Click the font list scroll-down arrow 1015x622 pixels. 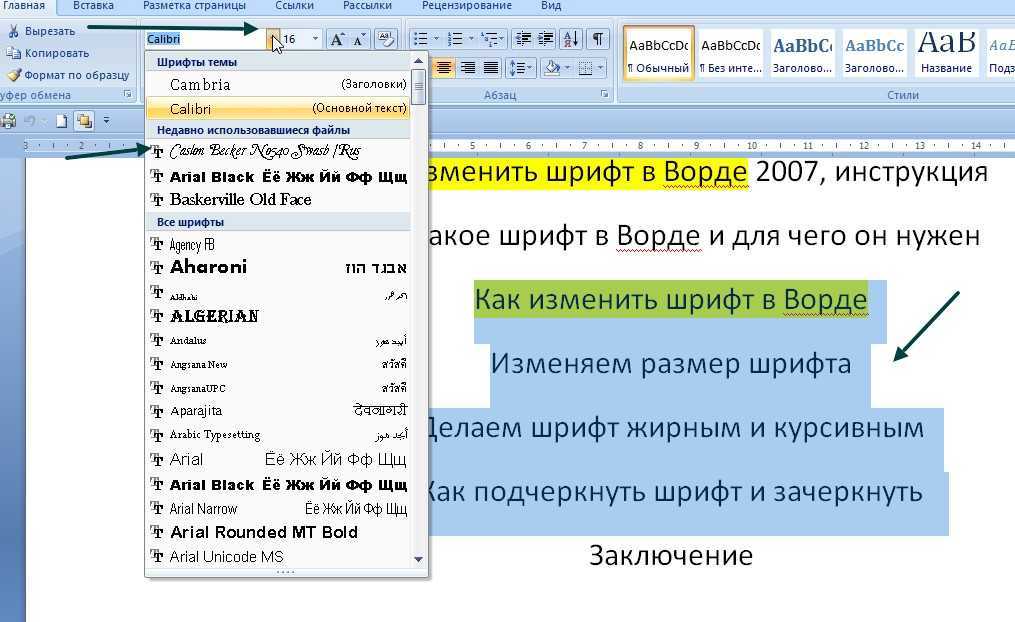(419, 559)
